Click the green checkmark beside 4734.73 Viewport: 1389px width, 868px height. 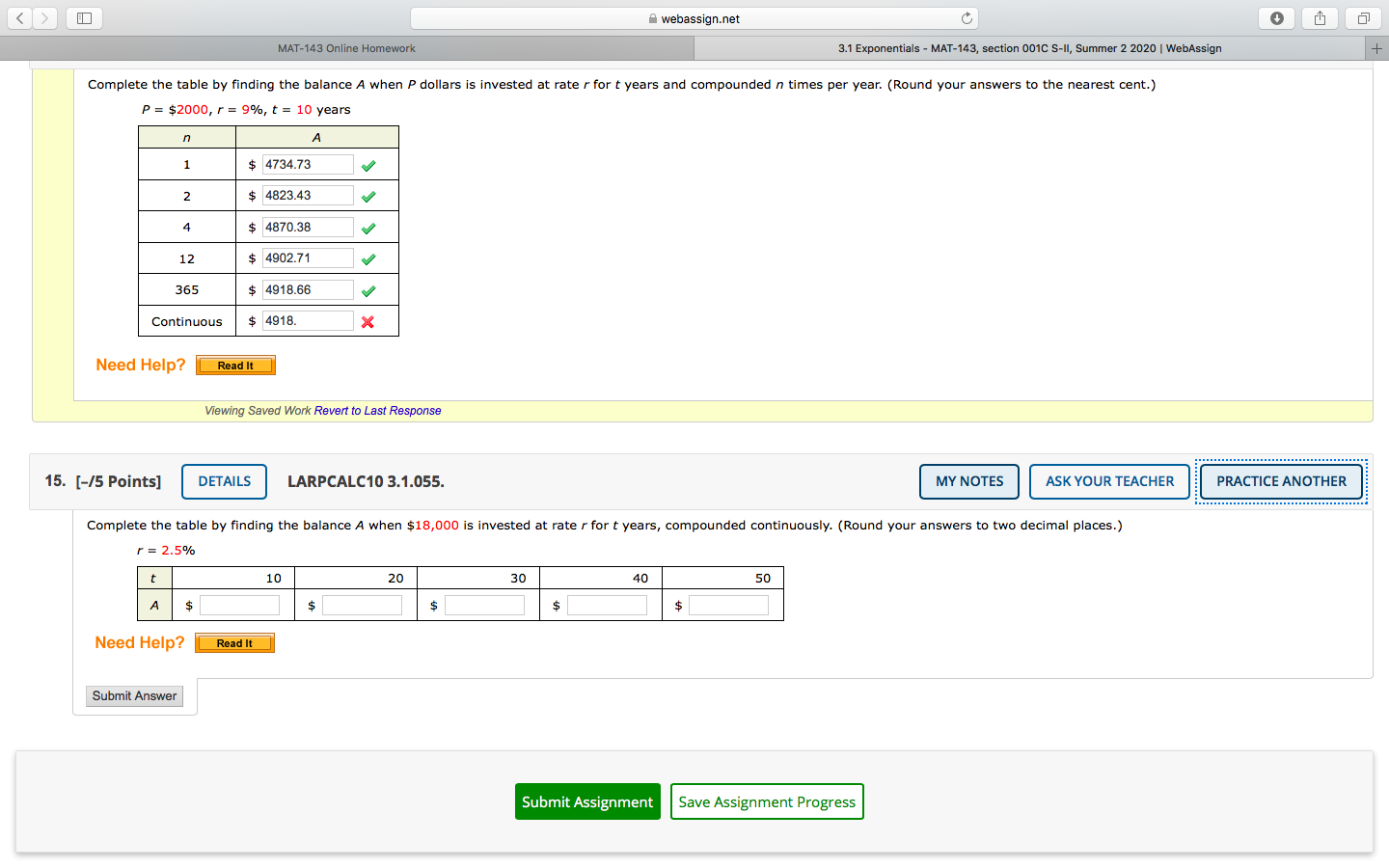368,165
